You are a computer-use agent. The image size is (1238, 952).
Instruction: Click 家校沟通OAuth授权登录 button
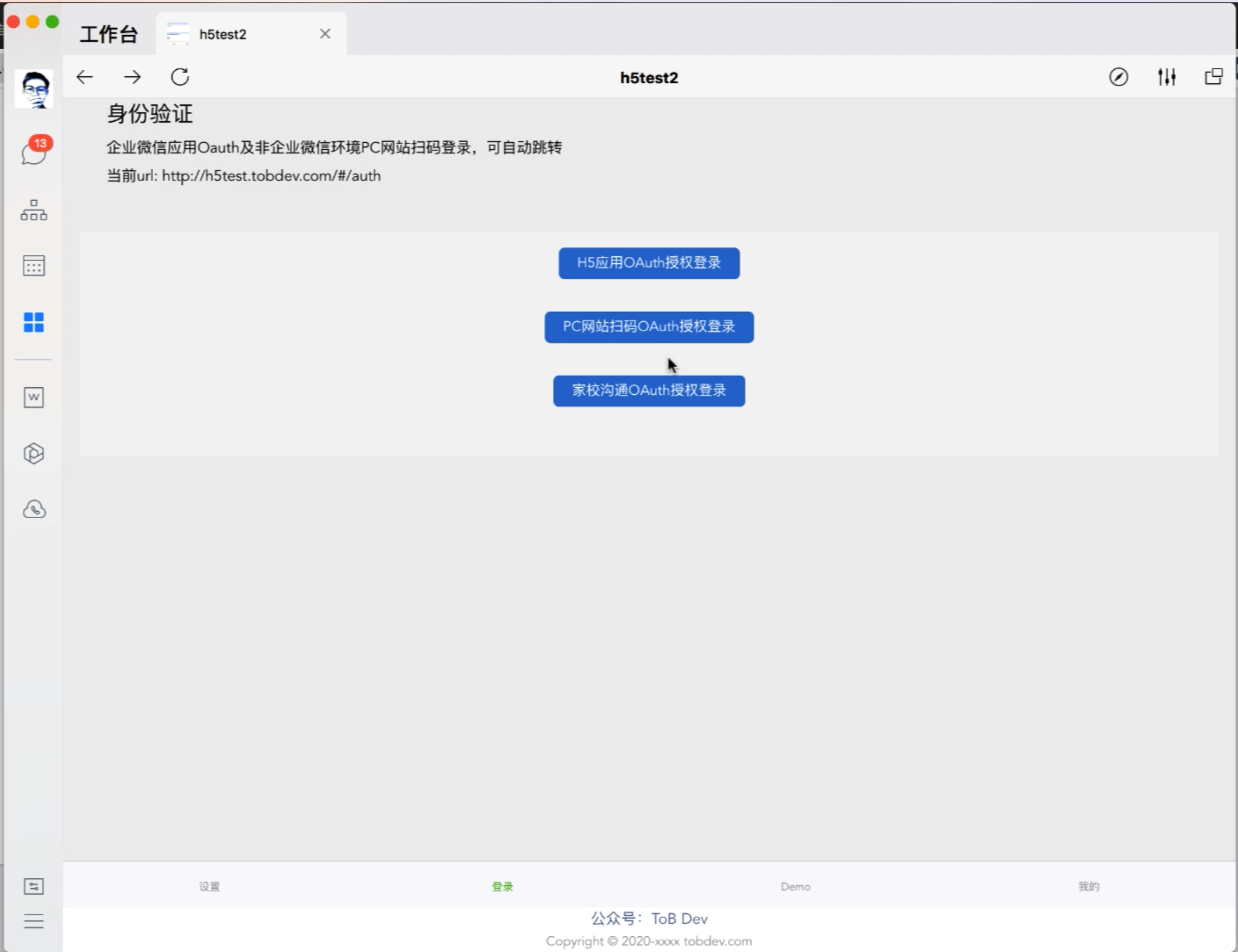pos(649,391)
